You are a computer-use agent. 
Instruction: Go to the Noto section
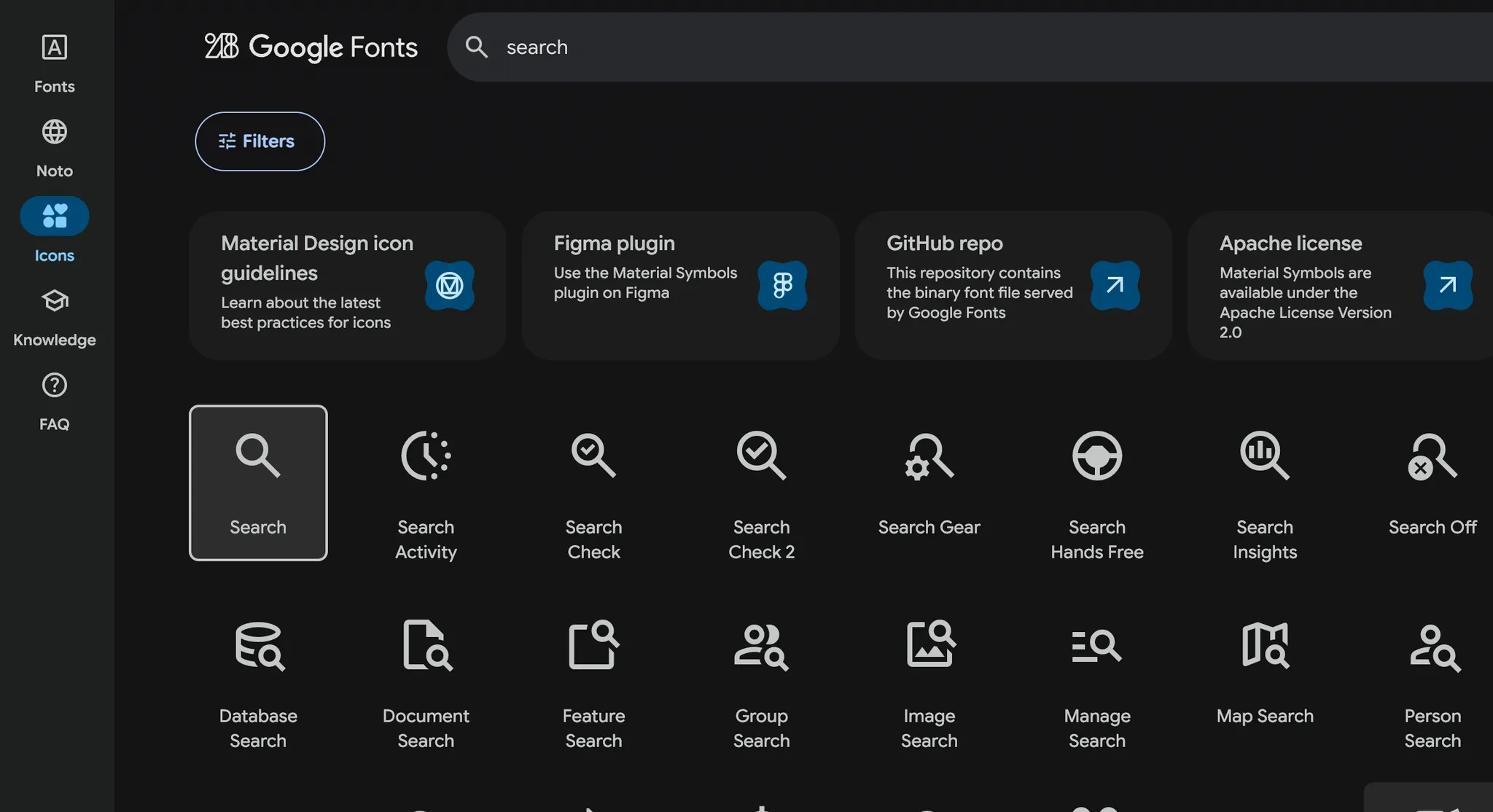(55, 147)
